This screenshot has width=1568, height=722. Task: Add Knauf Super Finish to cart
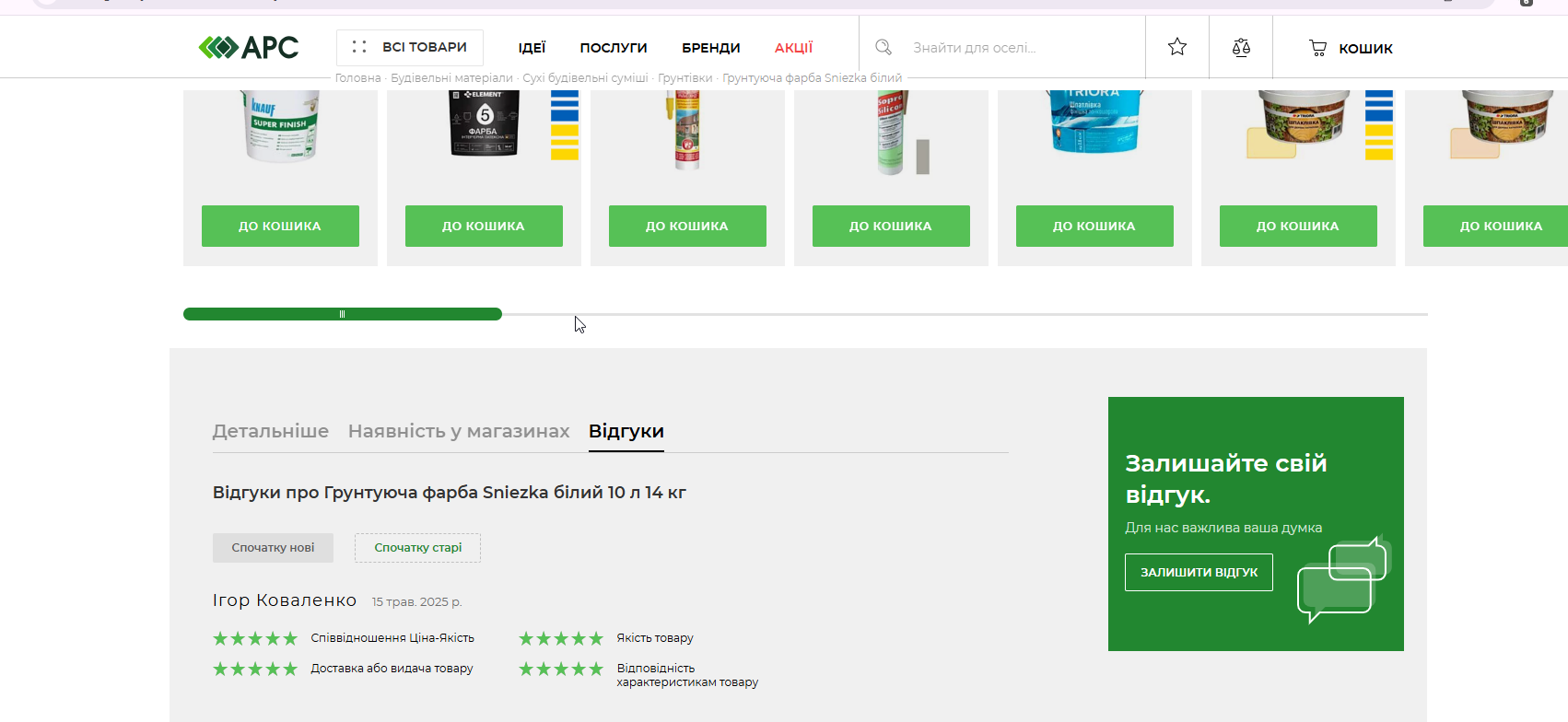tap(280, 226)
